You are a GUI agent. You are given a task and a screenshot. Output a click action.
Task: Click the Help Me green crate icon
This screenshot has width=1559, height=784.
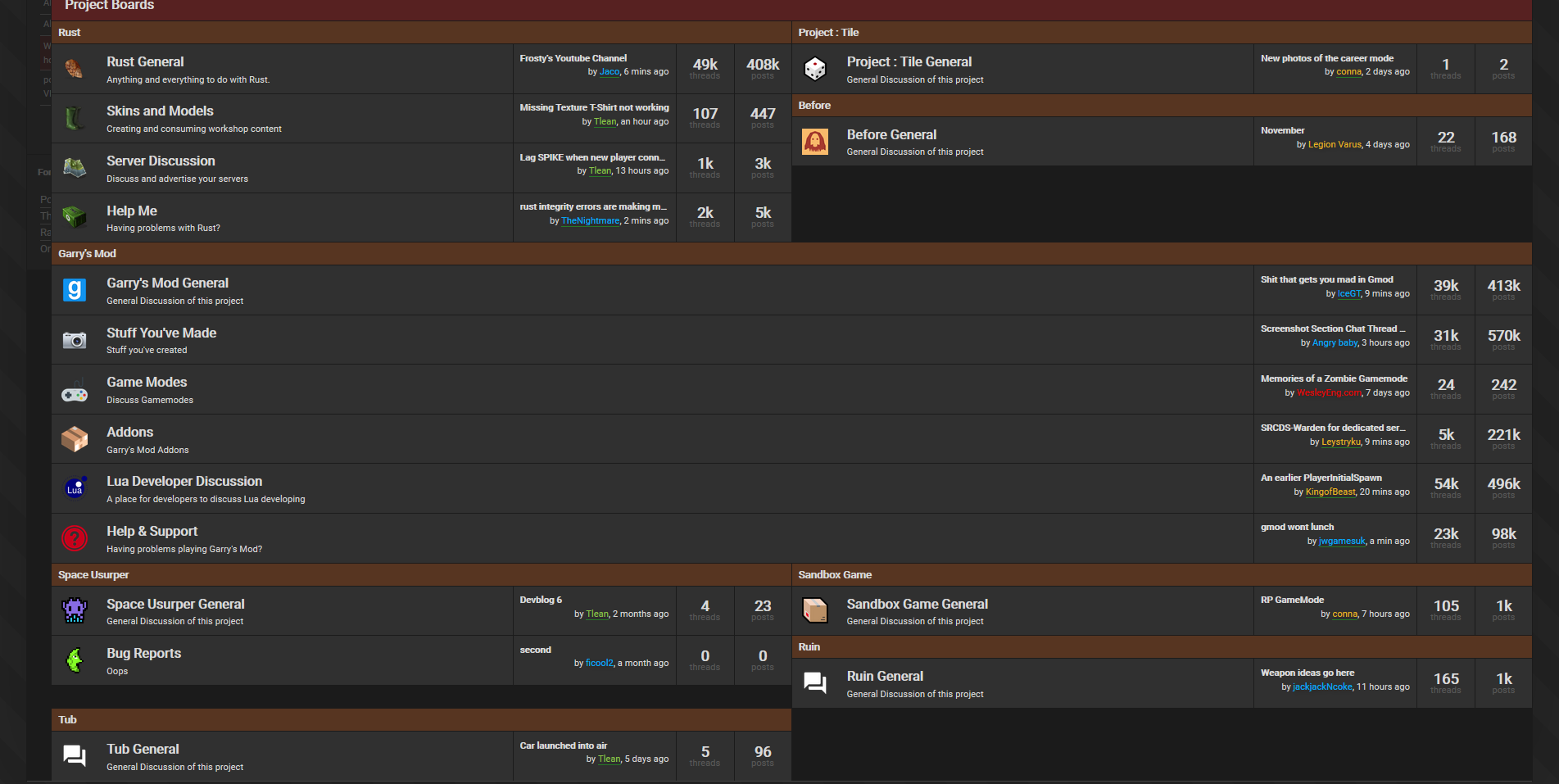point(75,217)
